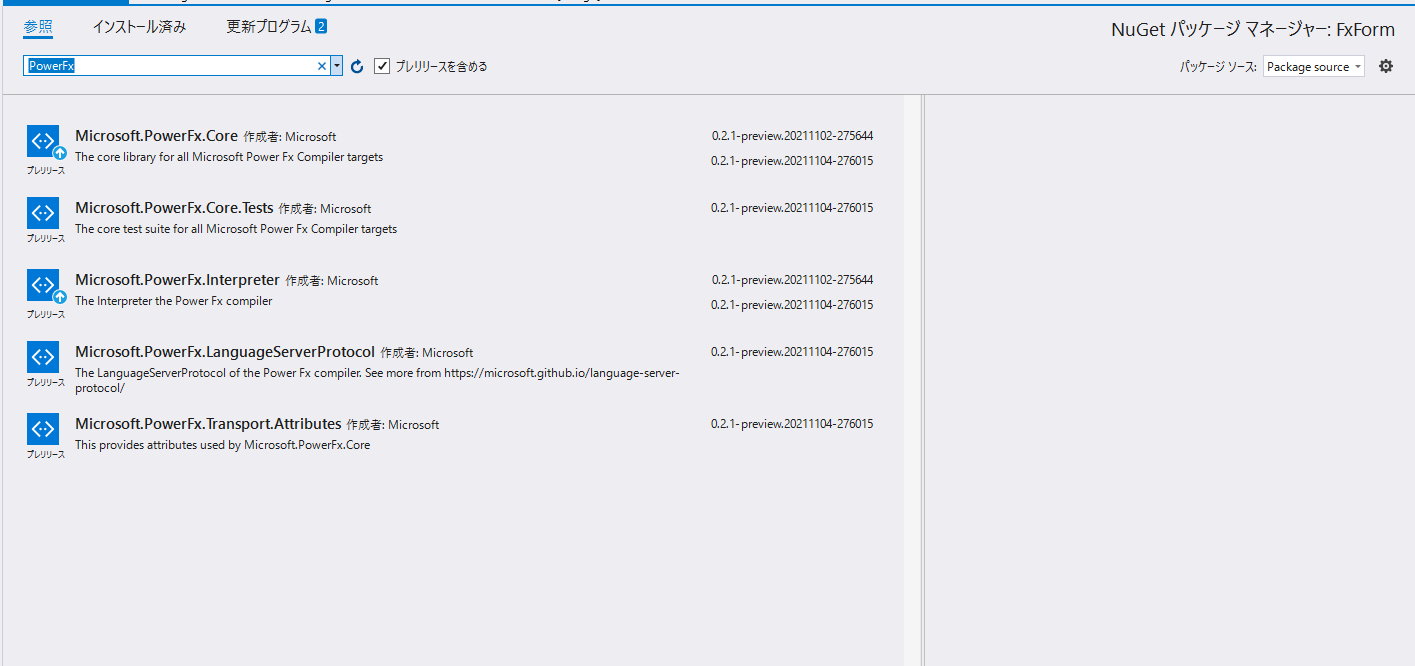Select the Microsoft.PowerFx.Transport.Attributes package title
The width and height of the screenshot is (1415, 666).
pos(208,424)
